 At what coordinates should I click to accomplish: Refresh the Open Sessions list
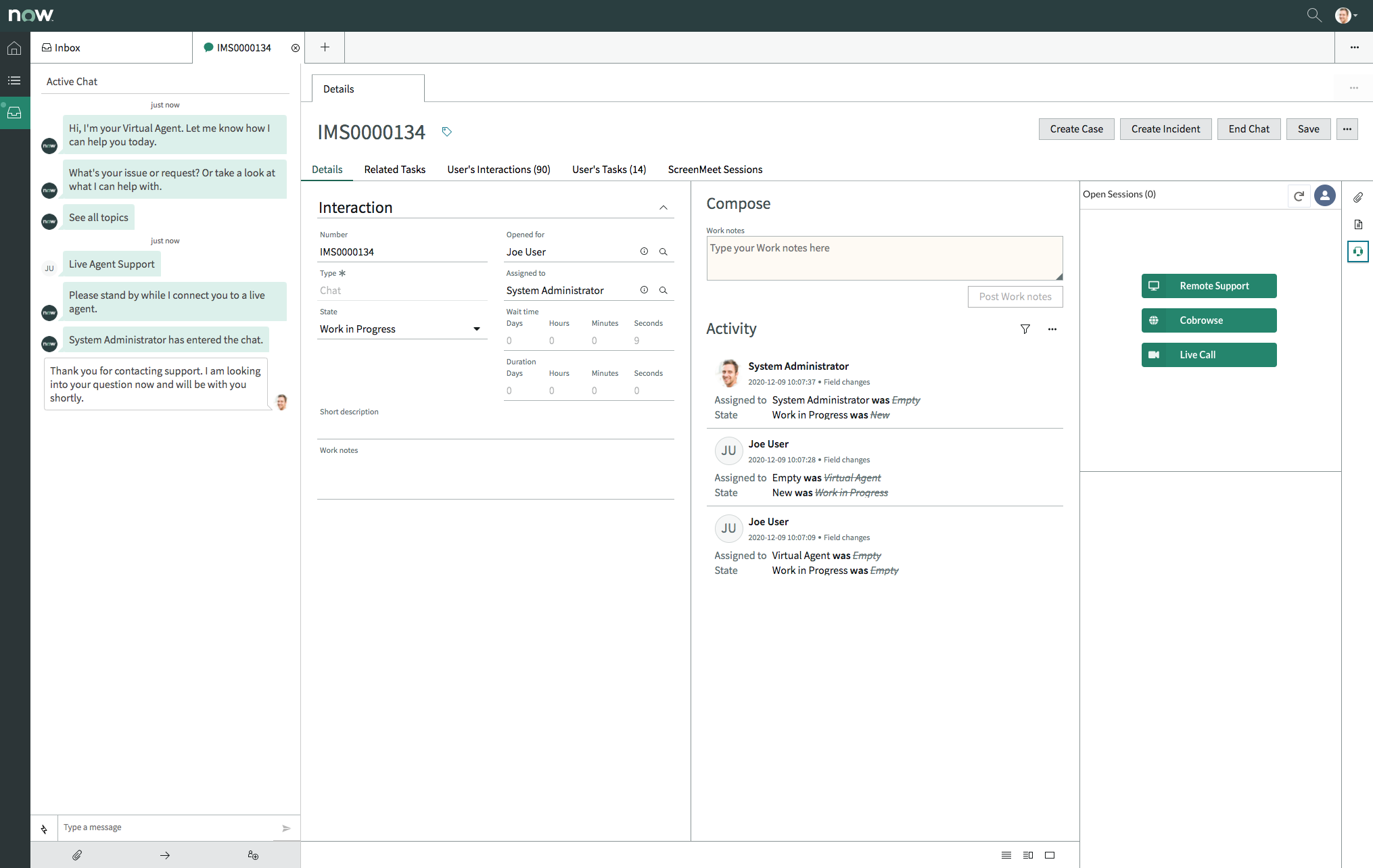(1299, 196)
